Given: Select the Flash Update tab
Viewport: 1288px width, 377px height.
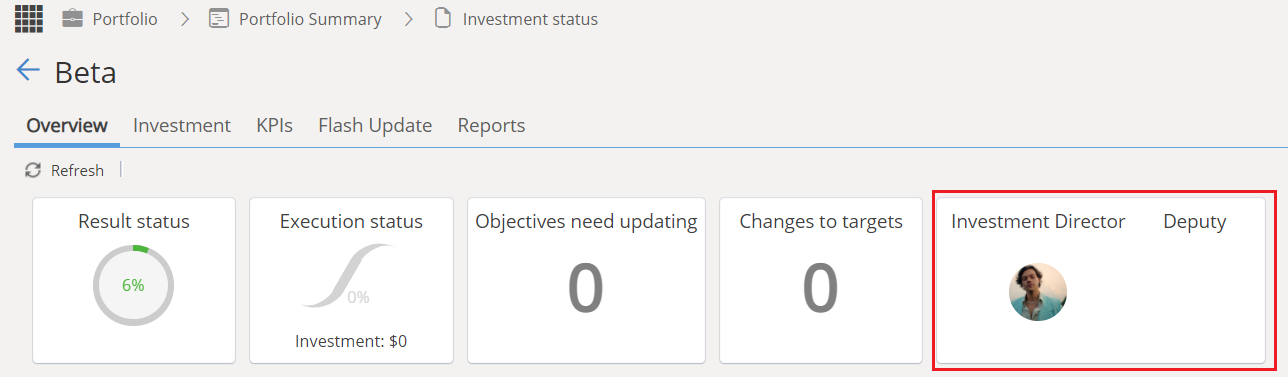Looking at the screenshot, I should click(375, 126).
